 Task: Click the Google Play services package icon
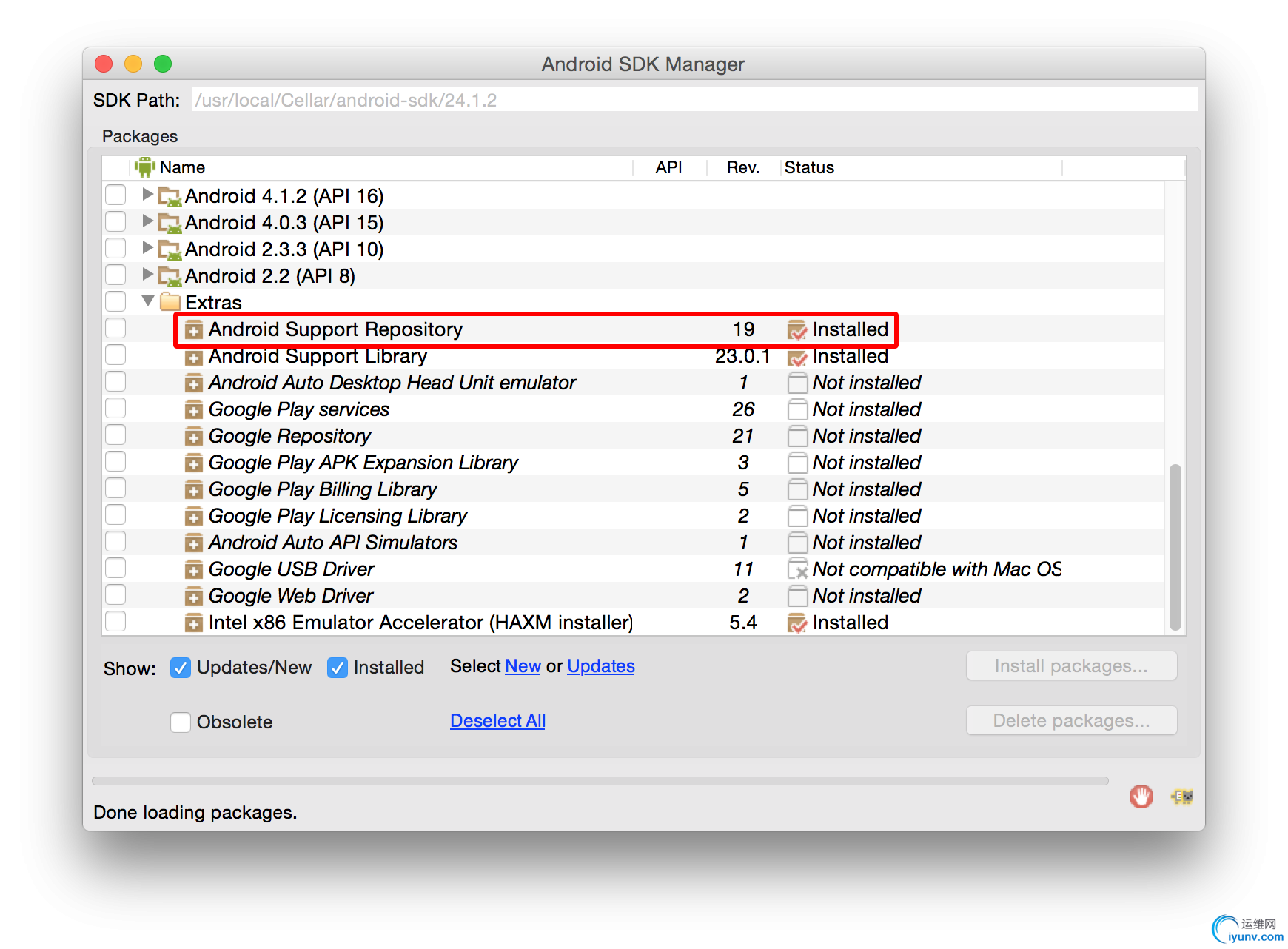coord(193,409)
